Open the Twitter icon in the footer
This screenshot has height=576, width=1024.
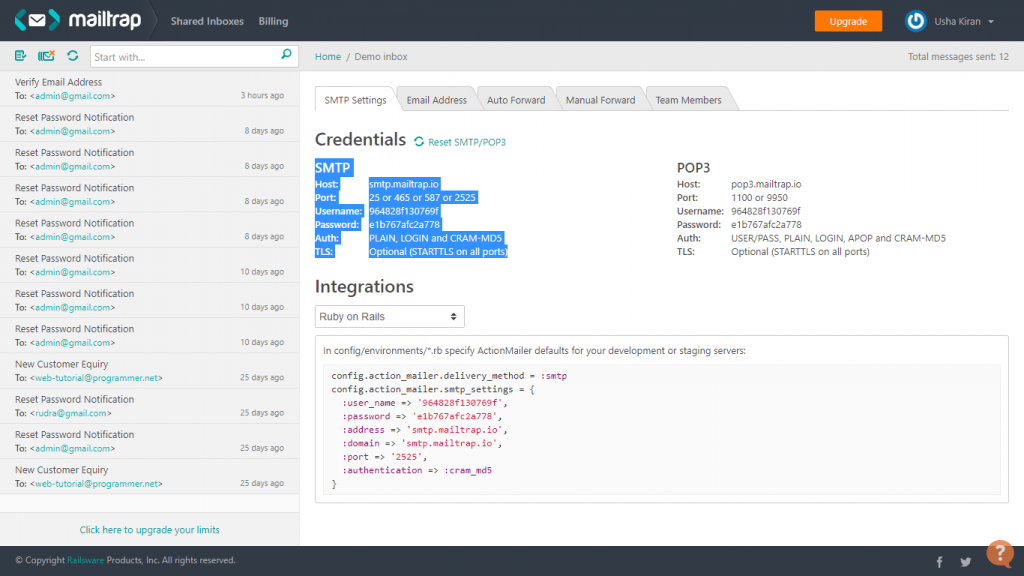pos(965,562)
